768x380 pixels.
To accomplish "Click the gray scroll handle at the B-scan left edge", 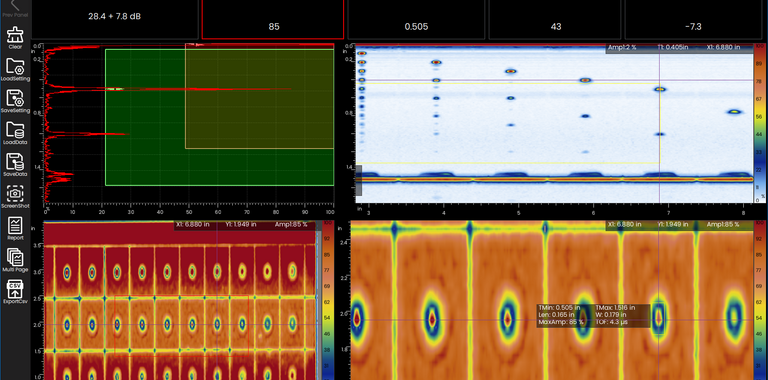I will coord(359,180).
